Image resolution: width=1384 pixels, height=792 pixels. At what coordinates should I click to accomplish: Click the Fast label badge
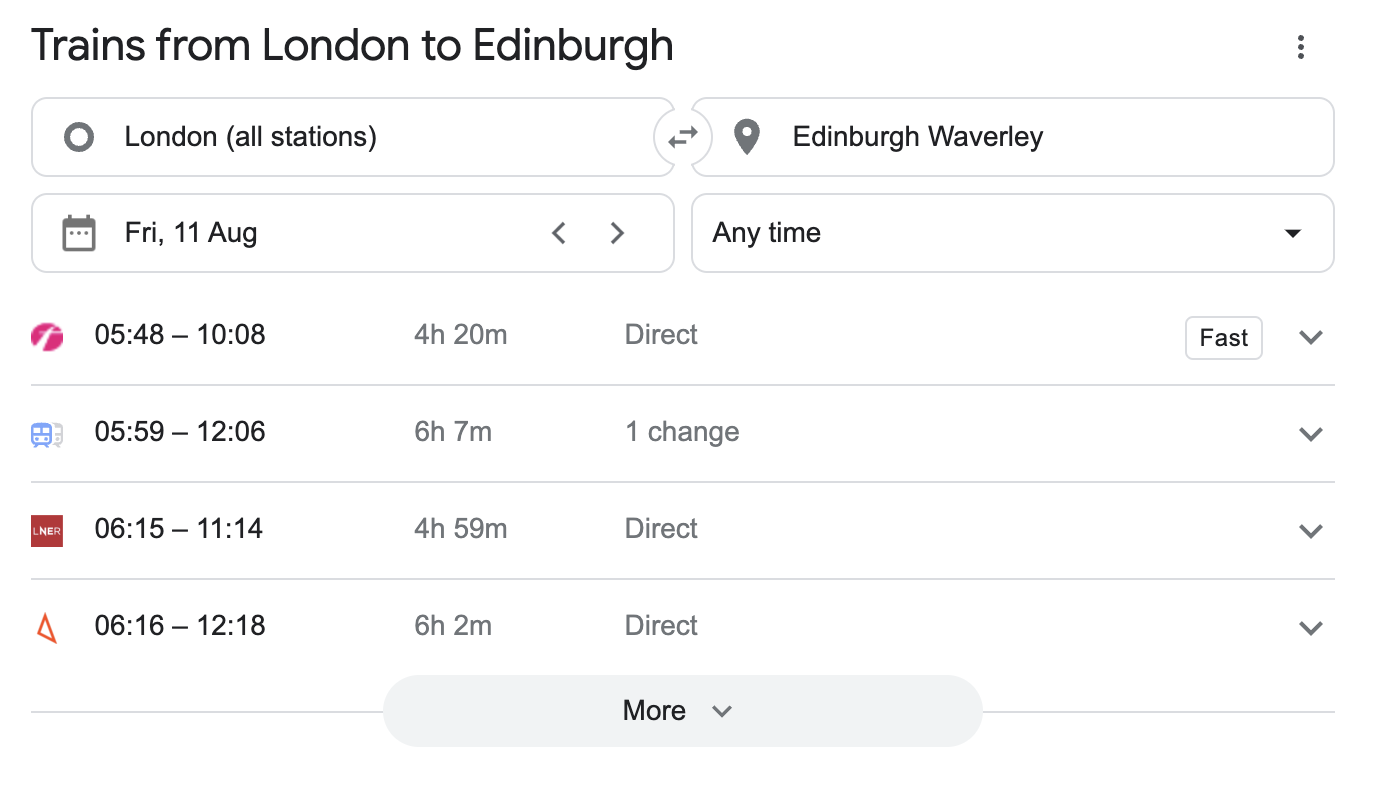[1223, 338]
